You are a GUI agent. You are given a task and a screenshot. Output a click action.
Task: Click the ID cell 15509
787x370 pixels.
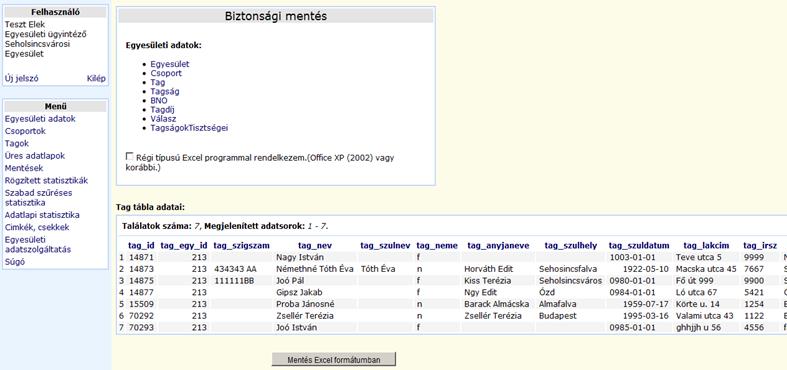point(142,304)
